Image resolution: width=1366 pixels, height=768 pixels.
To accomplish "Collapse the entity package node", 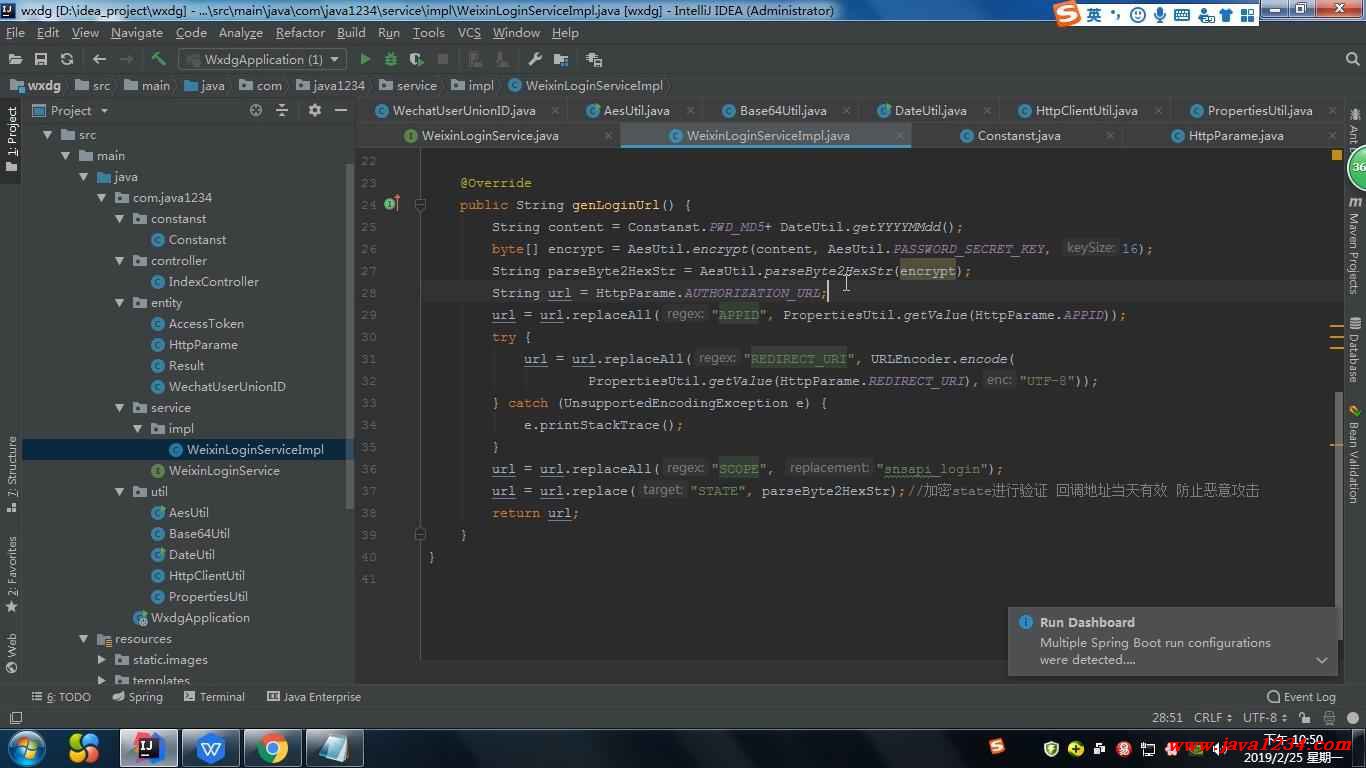I will (x=119, y=303).
